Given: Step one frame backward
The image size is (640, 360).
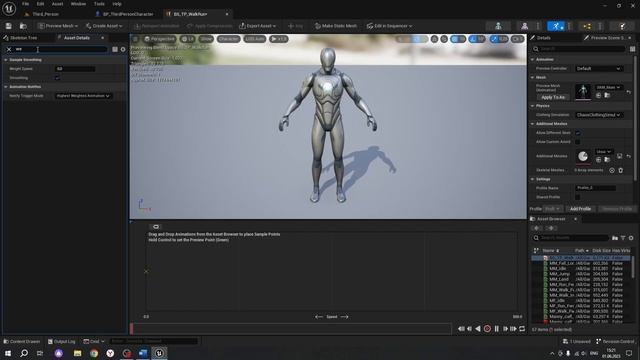Looking at the screenshot, I should click(x=469, y=329).
